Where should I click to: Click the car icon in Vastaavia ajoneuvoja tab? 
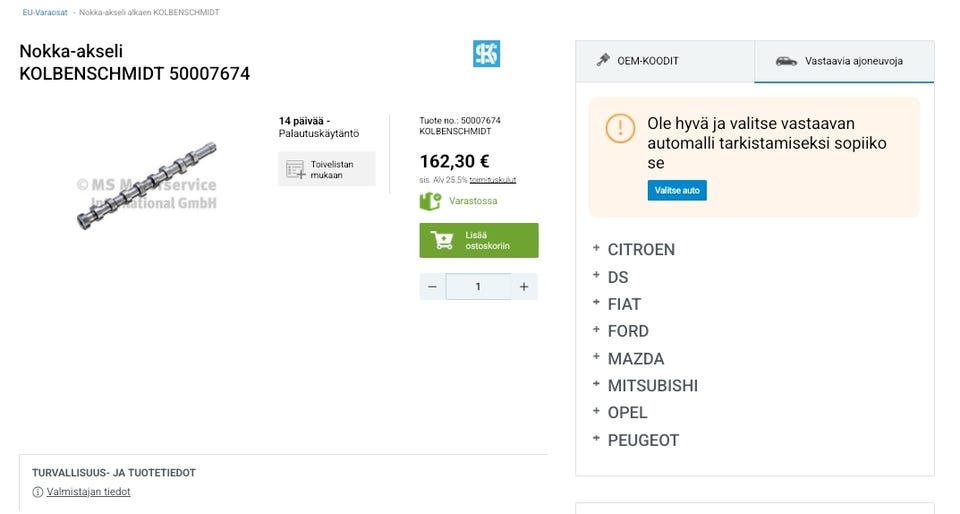[786, 61]
